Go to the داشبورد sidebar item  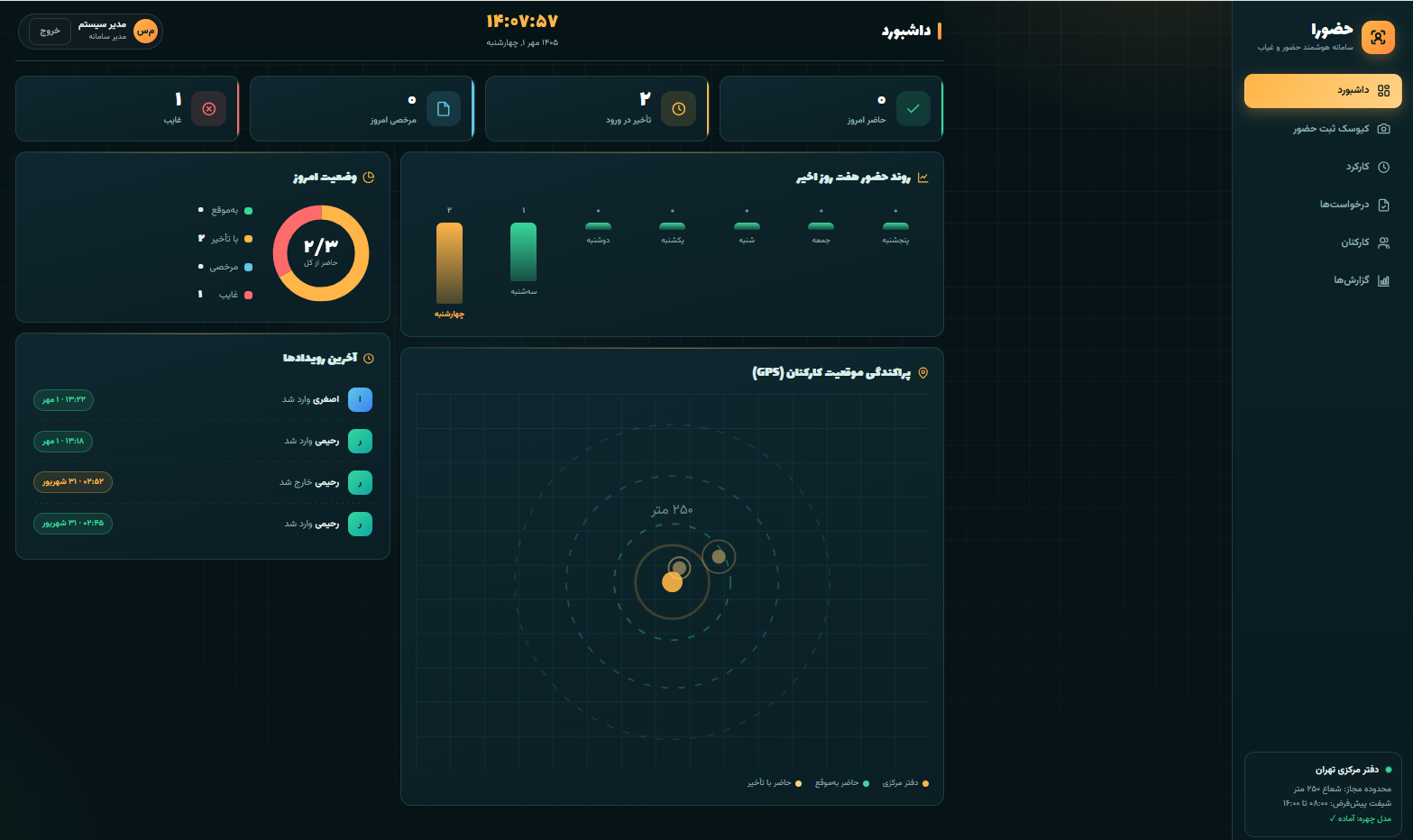point(1323,91)
